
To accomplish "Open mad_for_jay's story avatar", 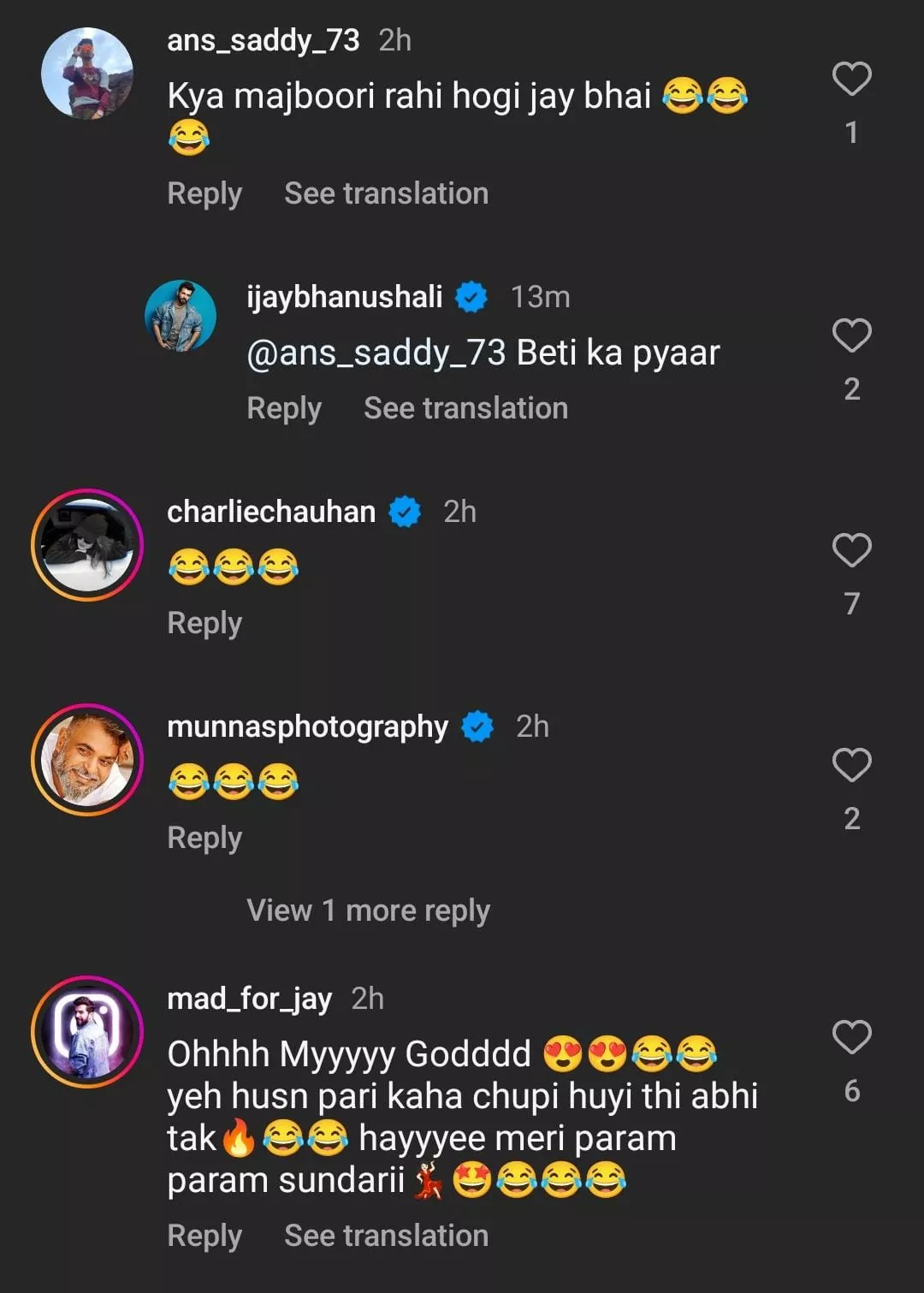I will pos(87,1032).
